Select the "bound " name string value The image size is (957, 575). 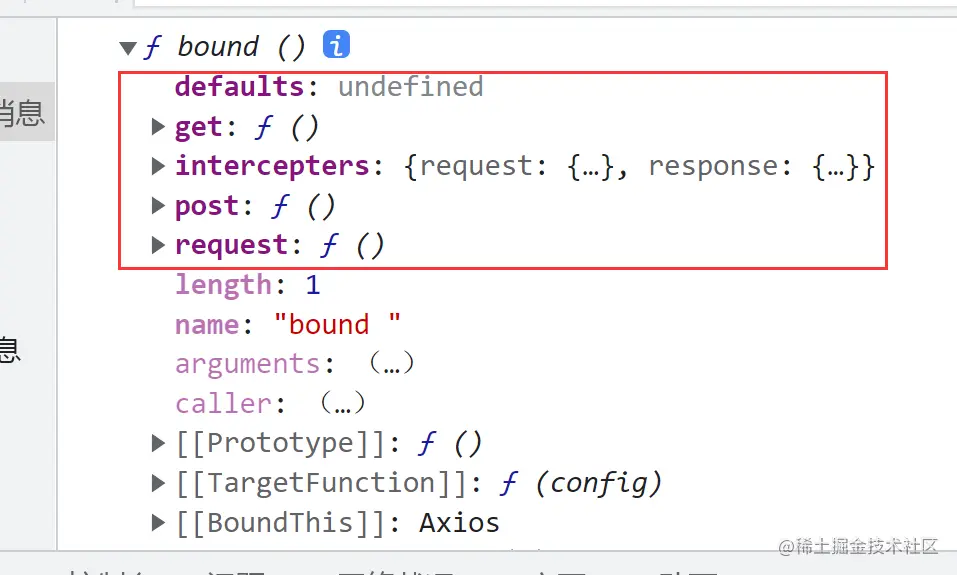tap(338, 325)
